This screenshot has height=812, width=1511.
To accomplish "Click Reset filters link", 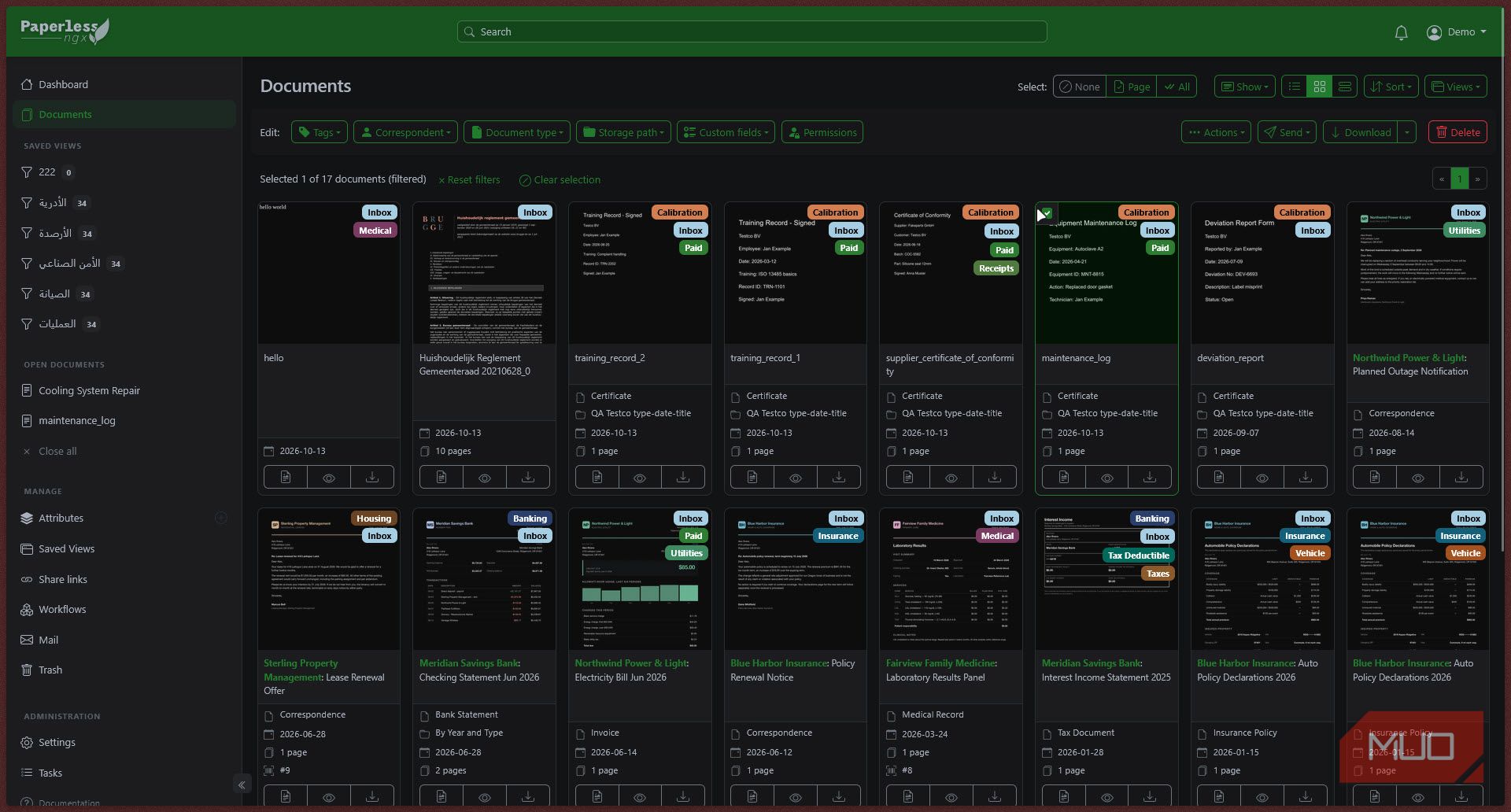I will coord(469,179).
